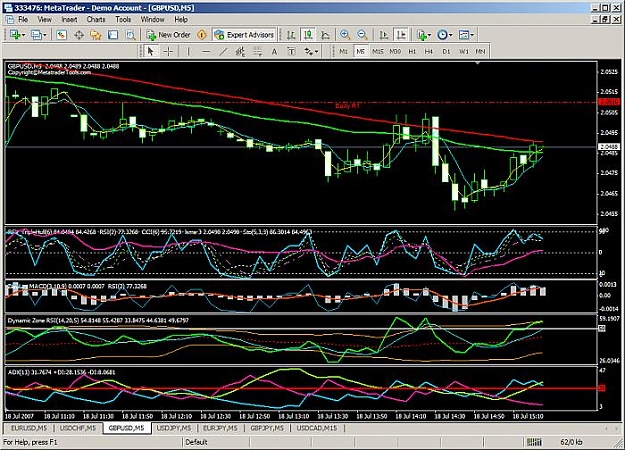
Task: Click the New Order button
Action: click(x=169, y=35)
